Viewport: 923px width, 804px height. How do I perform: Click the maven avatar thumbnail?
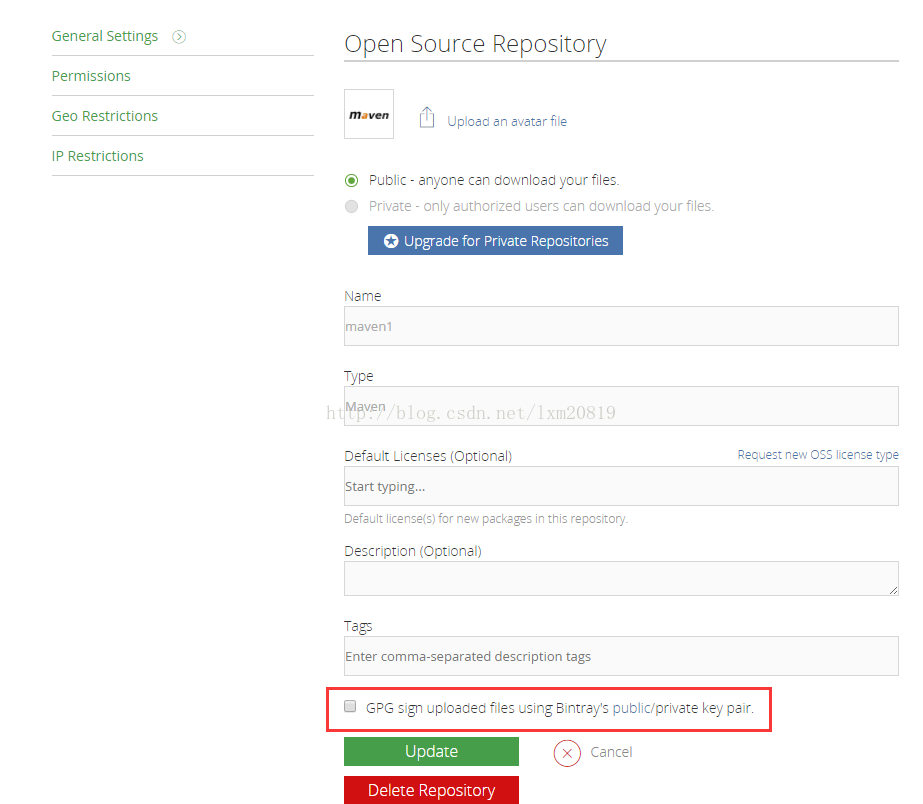[369, 114]
